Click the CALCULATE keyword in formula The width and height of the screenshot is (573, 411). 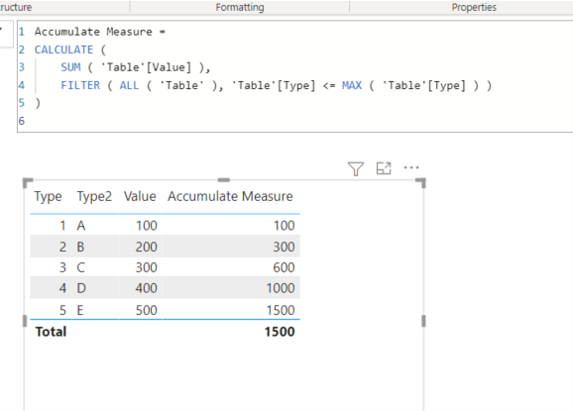64,50
